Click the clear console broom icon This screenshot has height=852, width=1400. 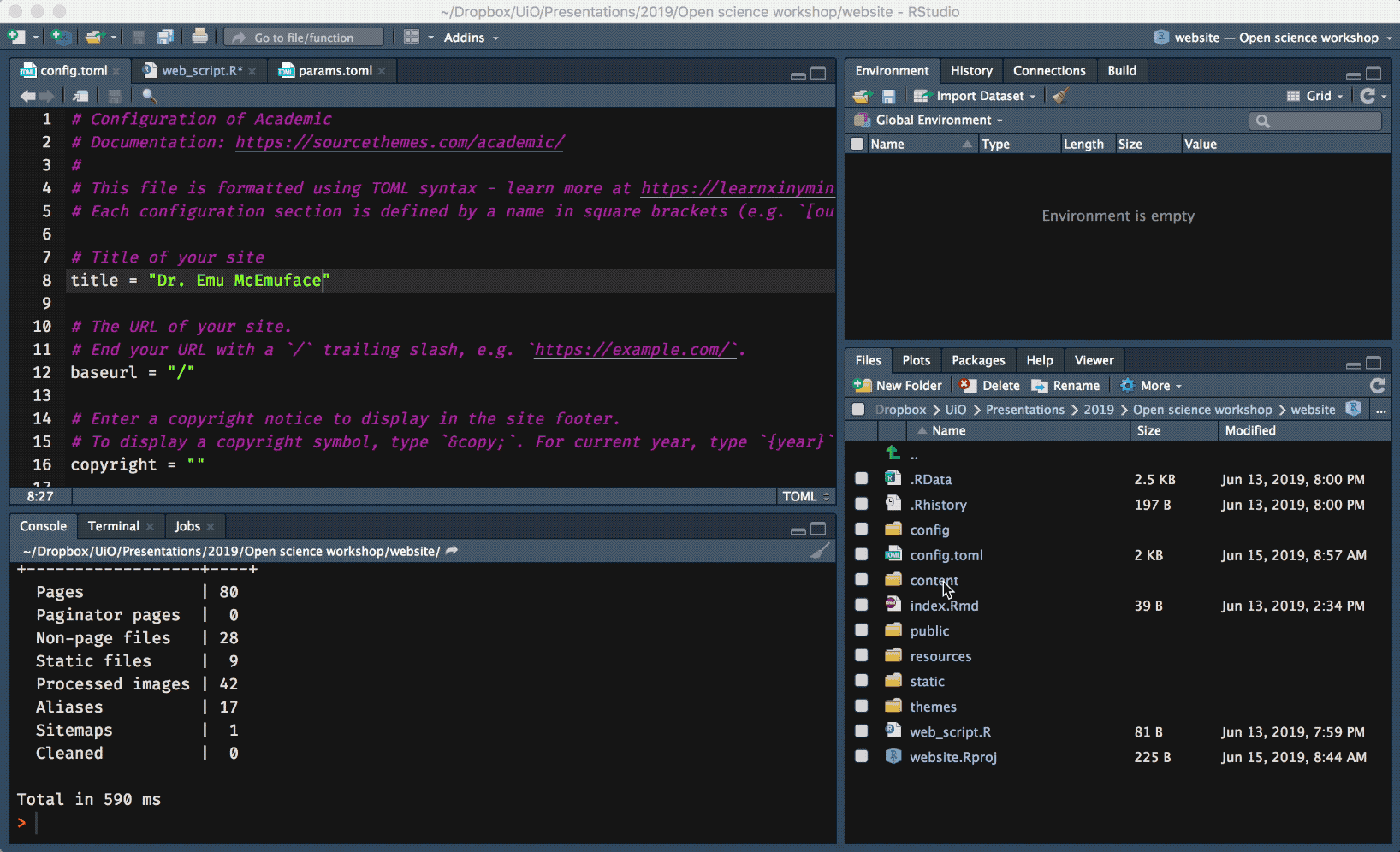819,551
